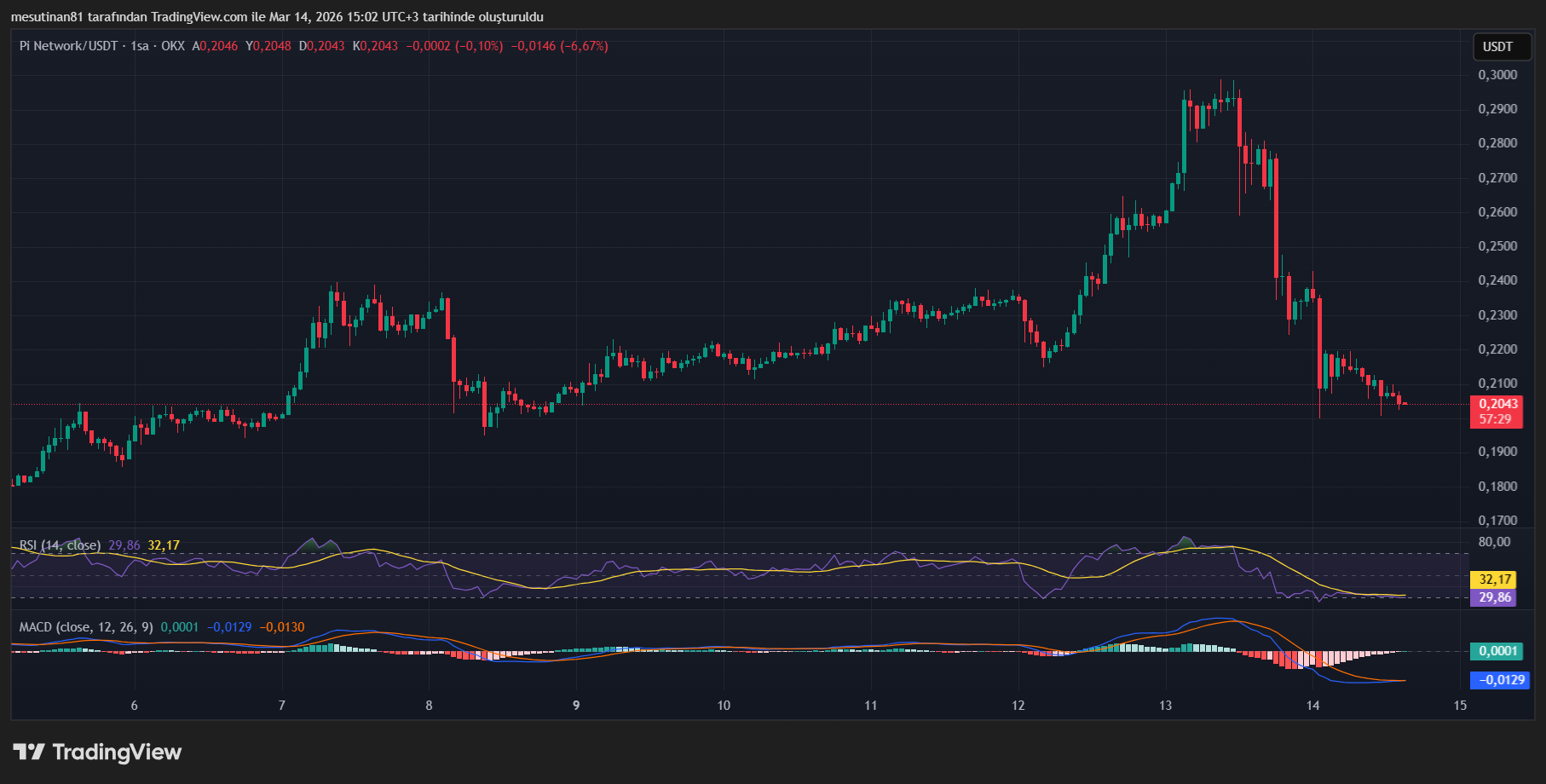Click the 0,3000 price axis label
1546x784 pixels.
coord(1497,75)
